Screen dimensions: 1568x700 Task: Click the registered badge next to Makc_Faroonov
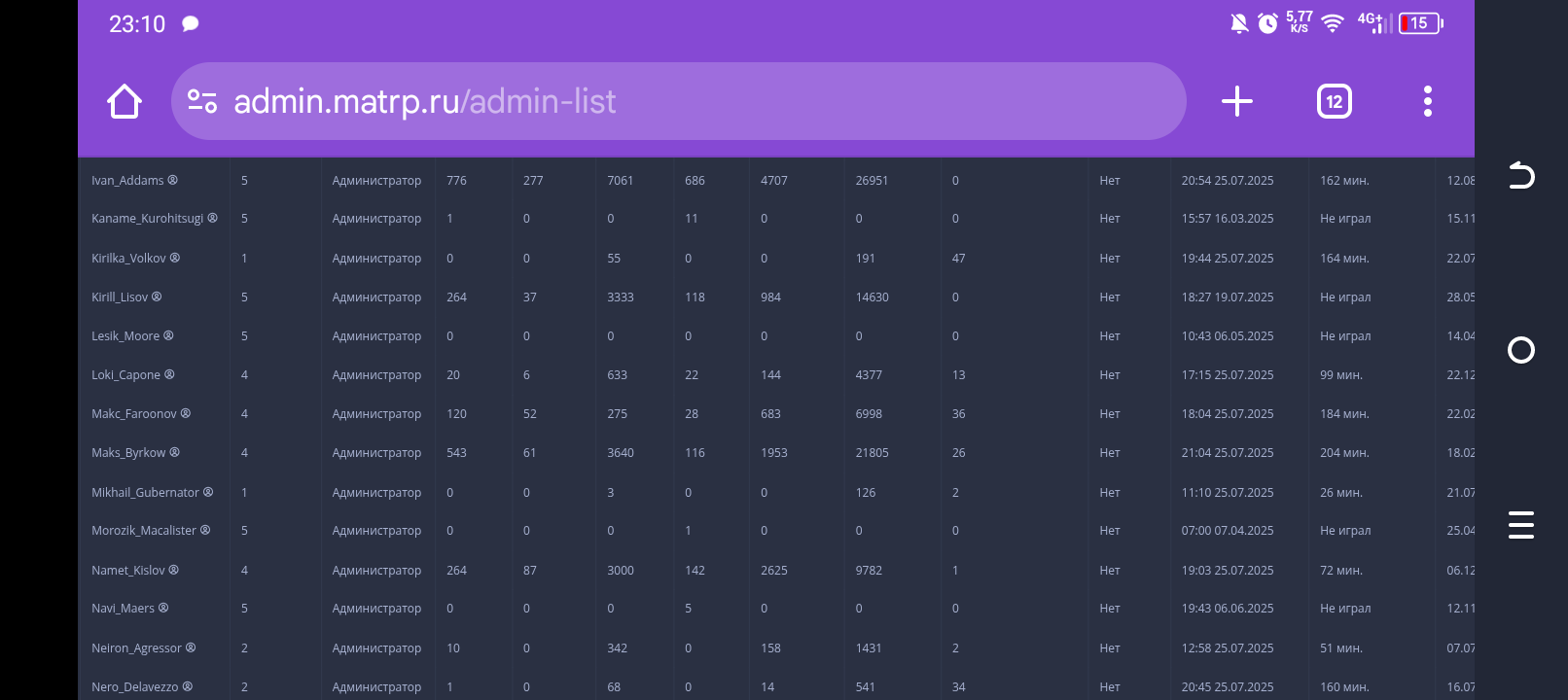click(186, 413)
